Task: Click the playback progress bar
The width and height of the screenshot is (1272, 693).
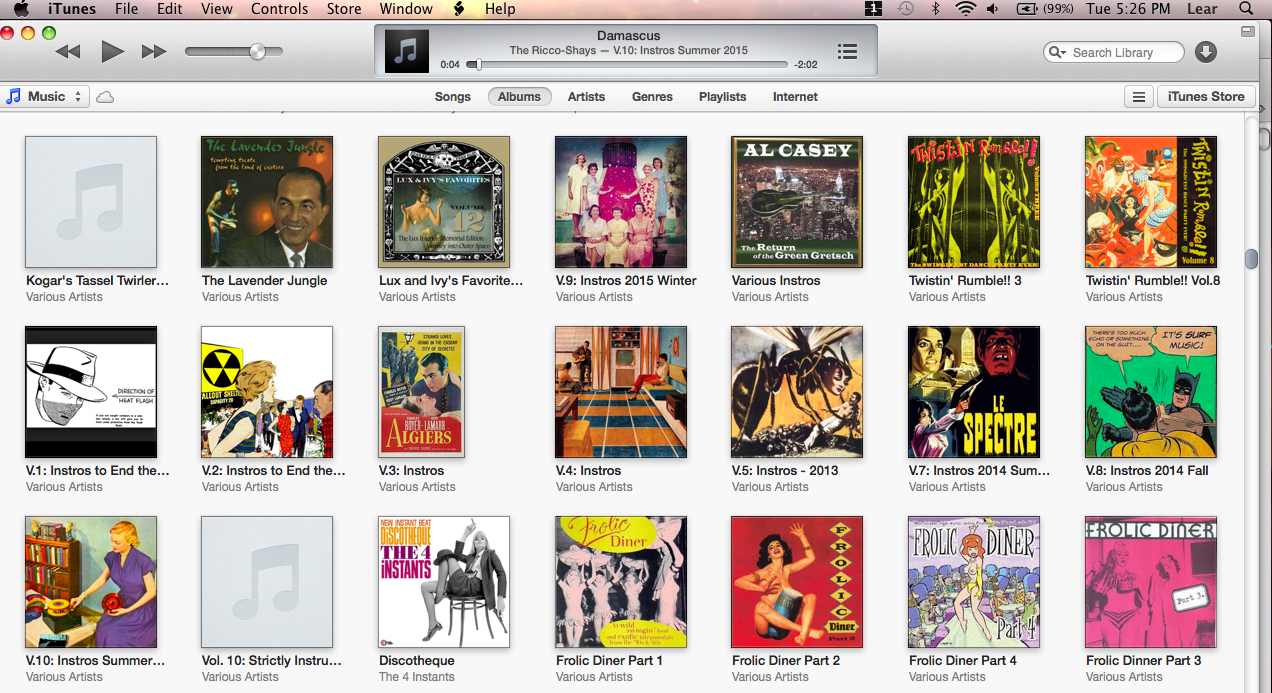Action: pyautogui.click(x=628, y=65)
